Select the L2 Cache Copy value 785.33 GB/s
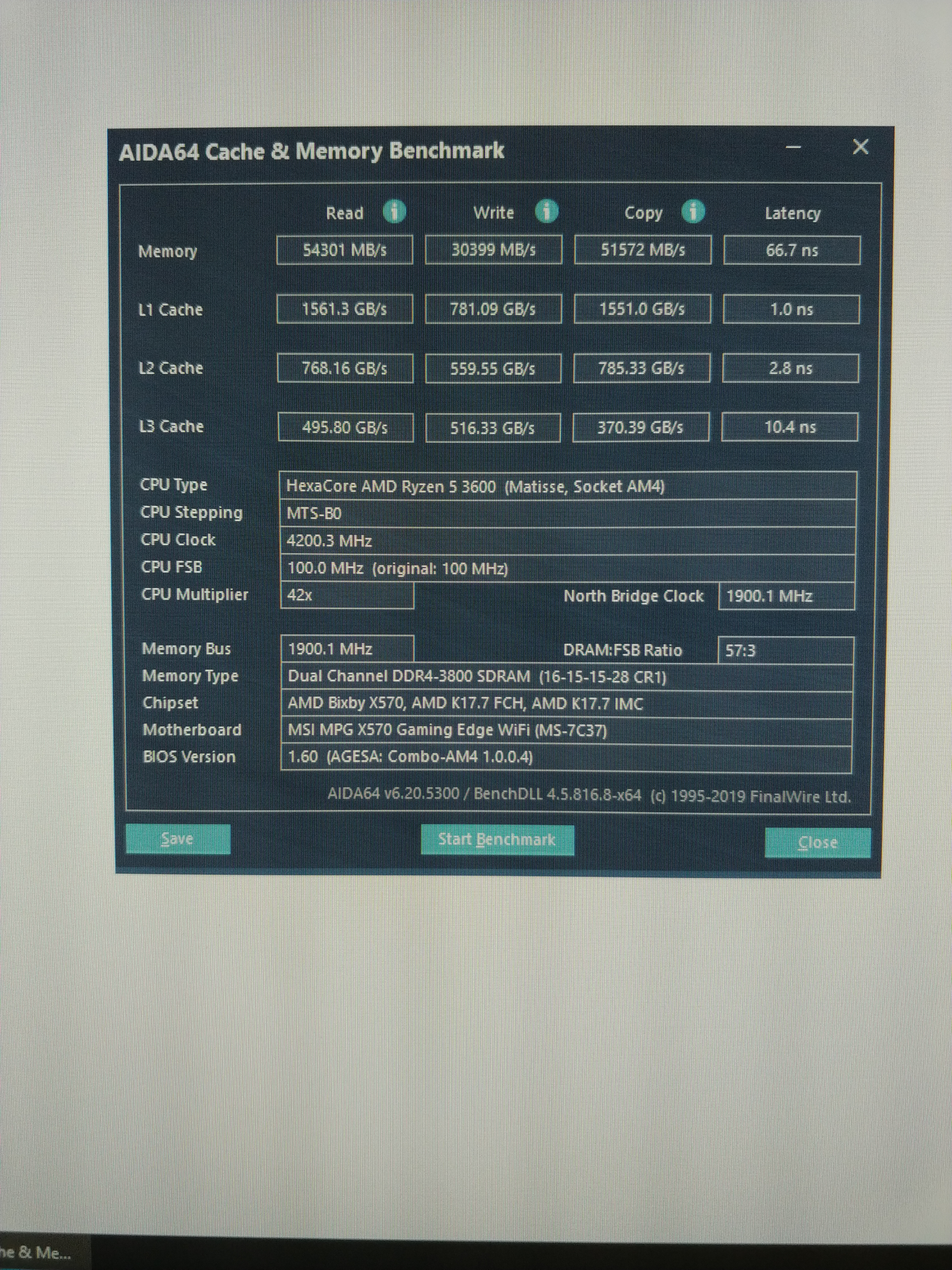The image size is (952, 1270). (x=641, y=368)
